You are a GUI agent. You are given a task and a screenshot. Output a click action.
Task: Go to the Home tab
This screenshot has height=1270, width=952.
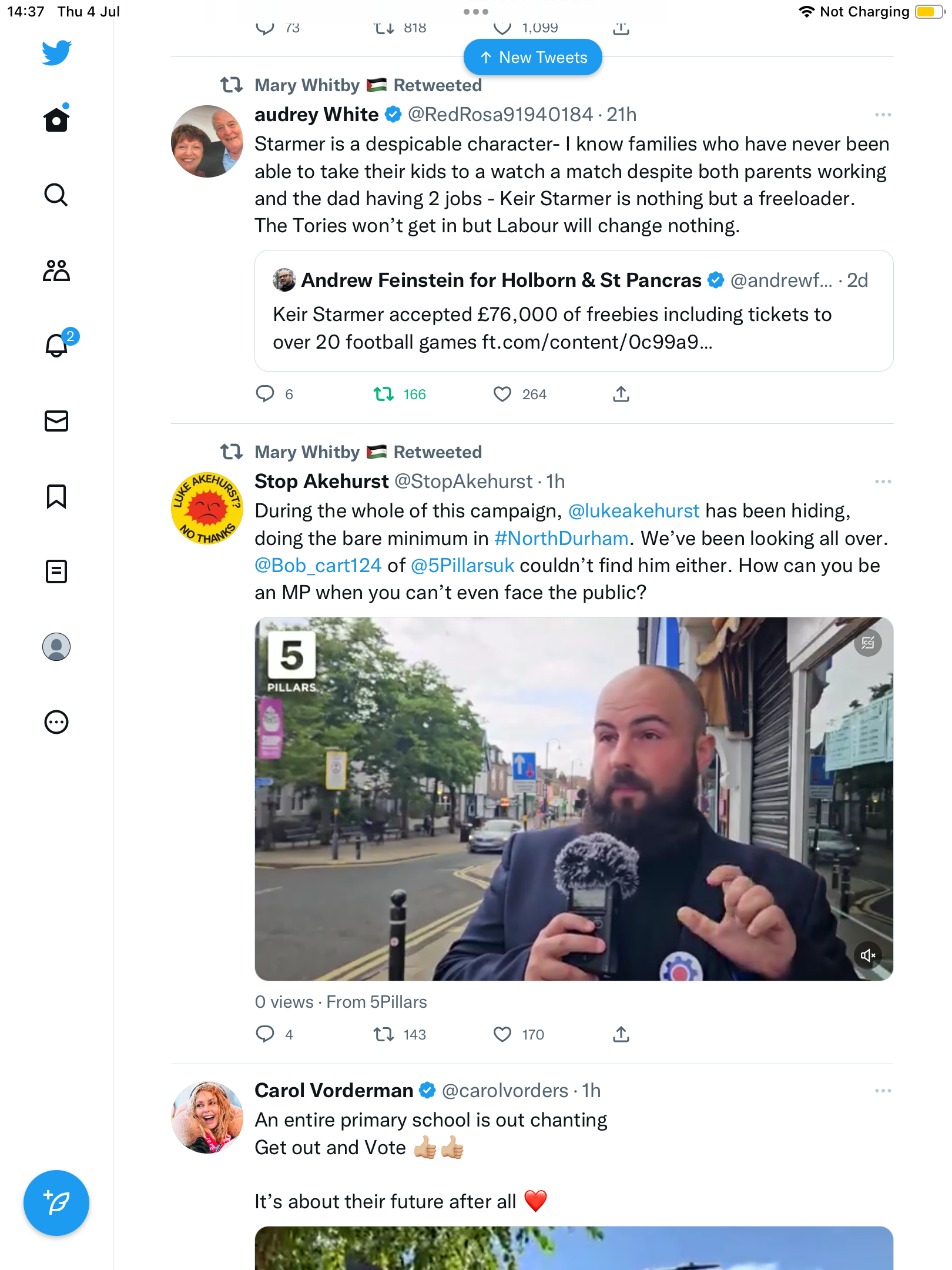pos(56,119)
